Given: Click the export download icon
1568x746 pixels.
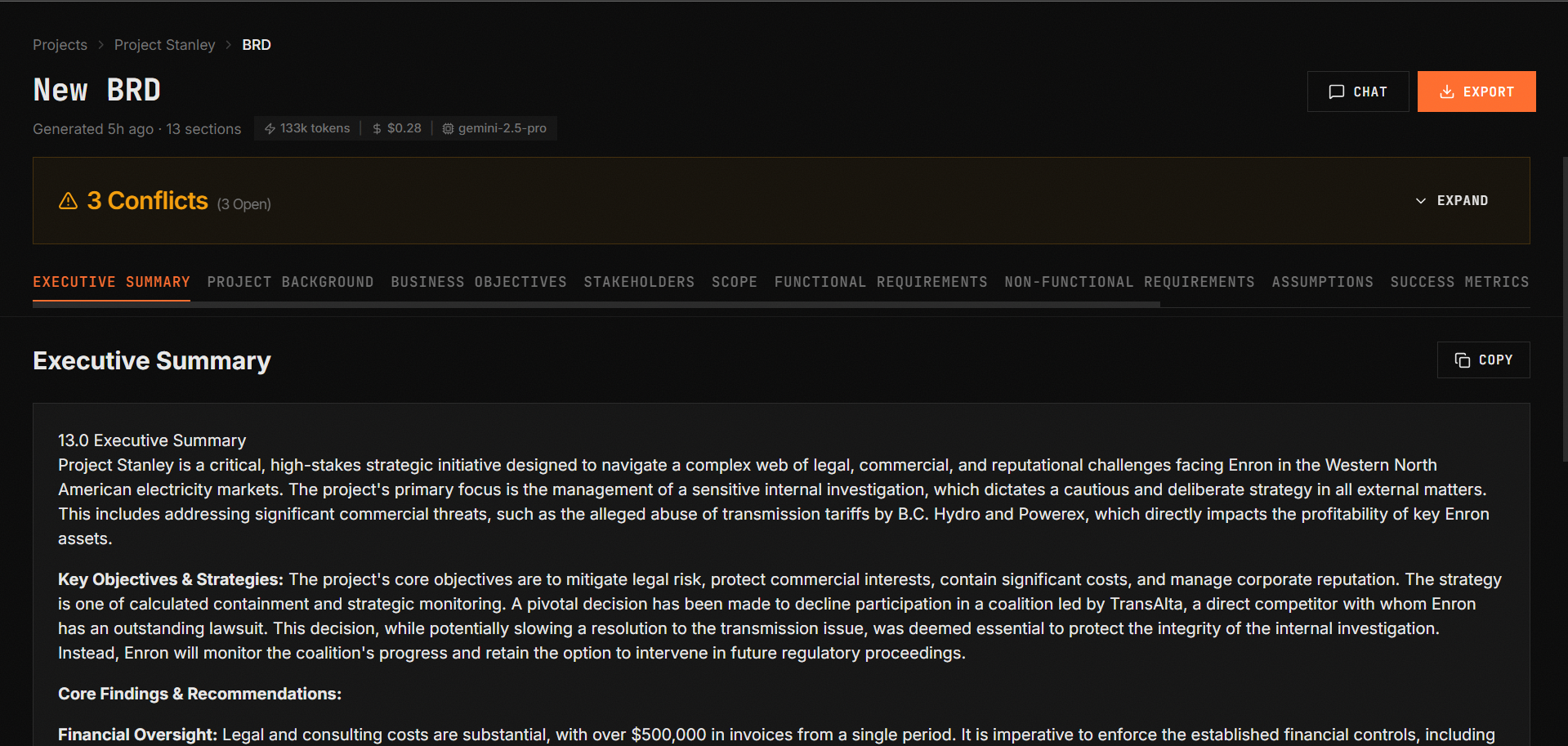Looking at the screenshot, I should click(x=1446, y=92).
